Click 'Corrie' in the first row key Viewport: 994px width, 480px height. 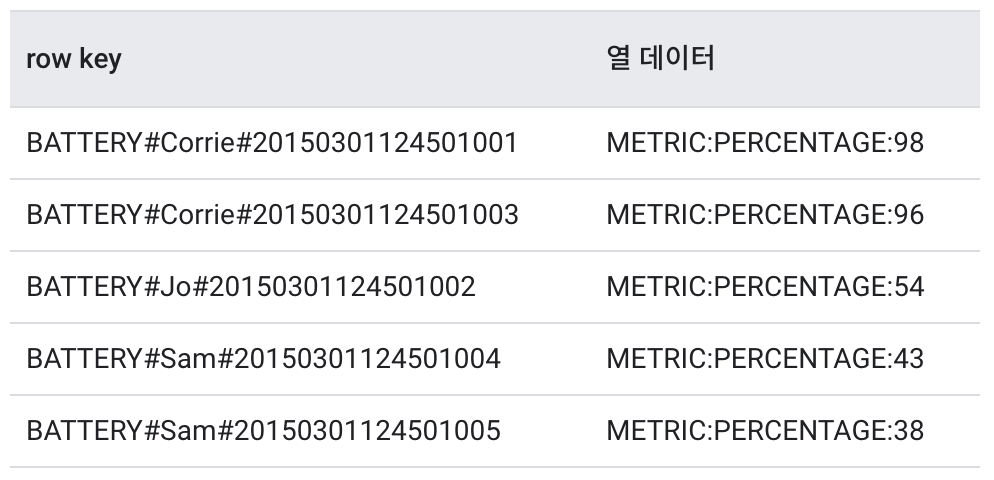point(196,143)
